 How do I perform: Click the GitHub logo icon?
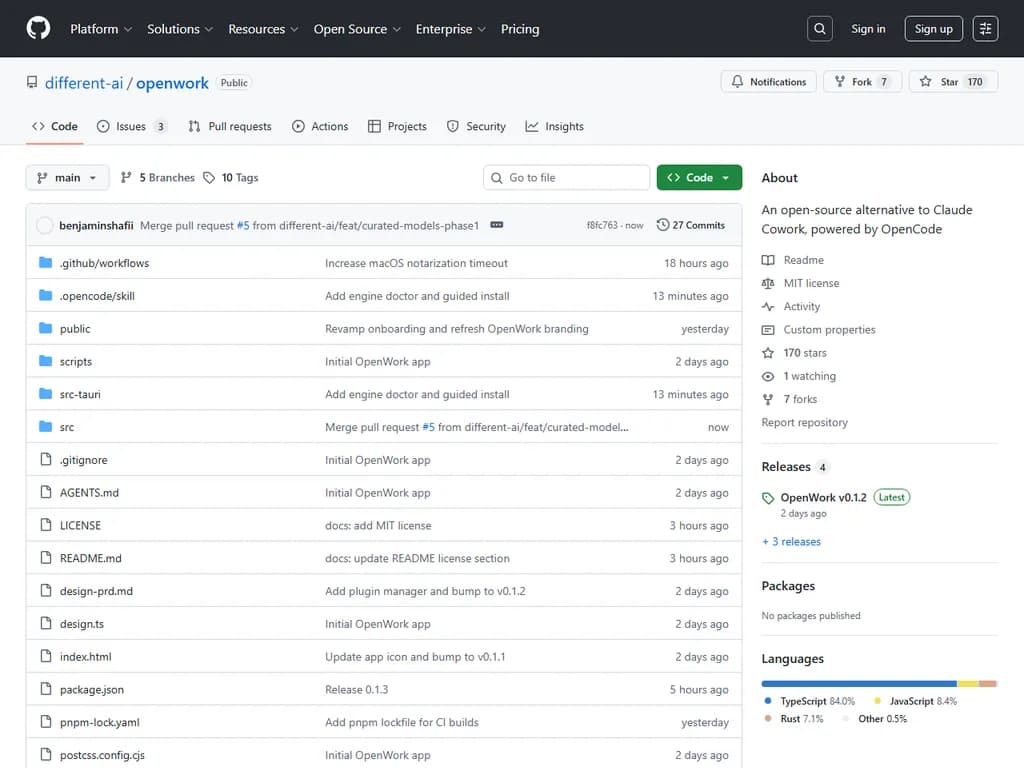(38, 29)
